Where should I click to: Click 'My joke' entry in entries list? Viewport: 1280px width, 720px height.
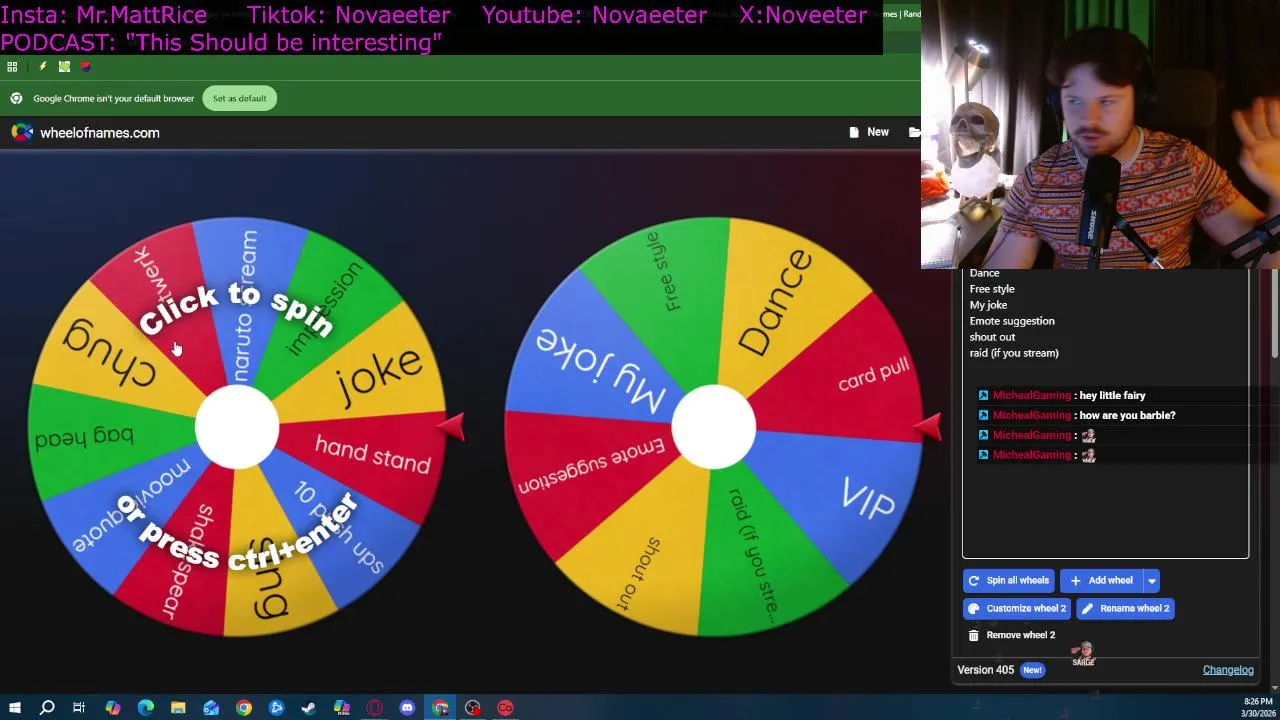(988, 305)
